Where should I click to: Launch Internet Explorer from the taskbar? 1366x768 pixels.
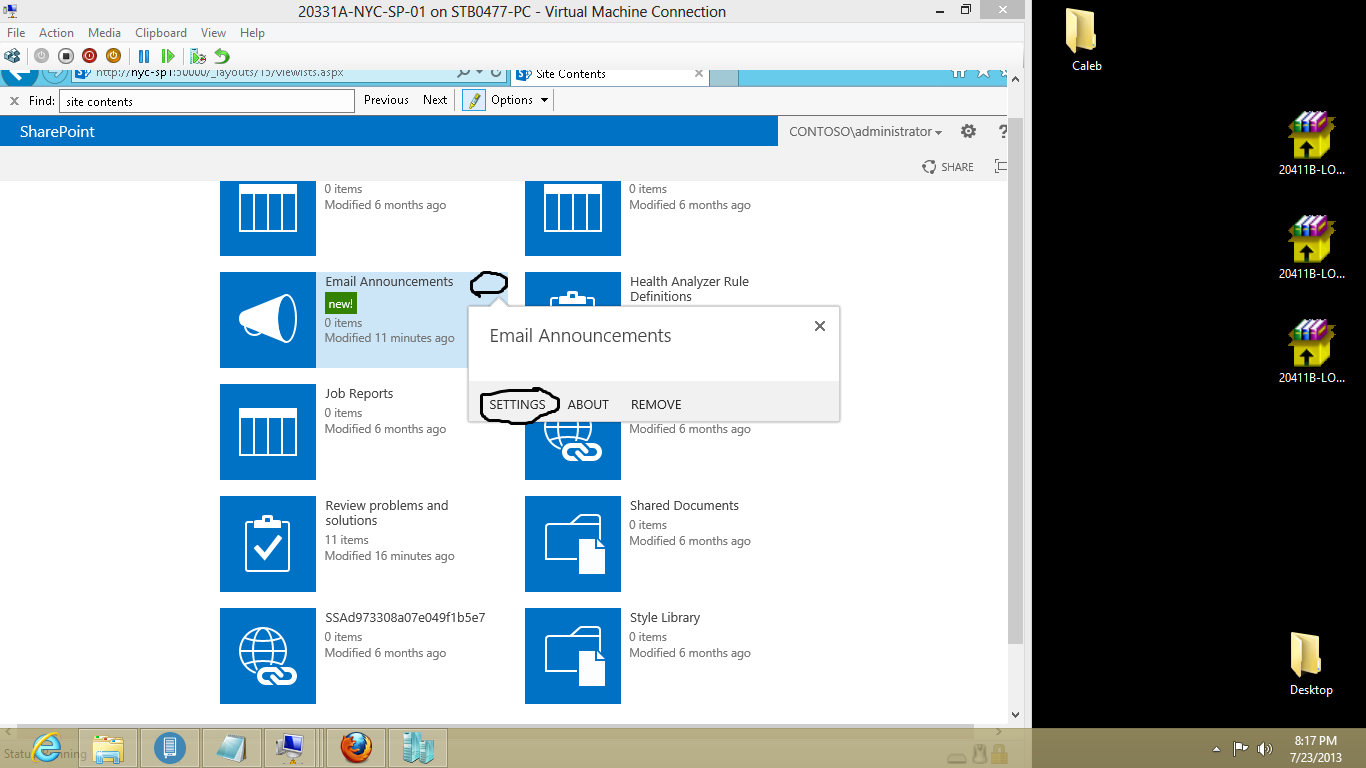coord(46,747)
